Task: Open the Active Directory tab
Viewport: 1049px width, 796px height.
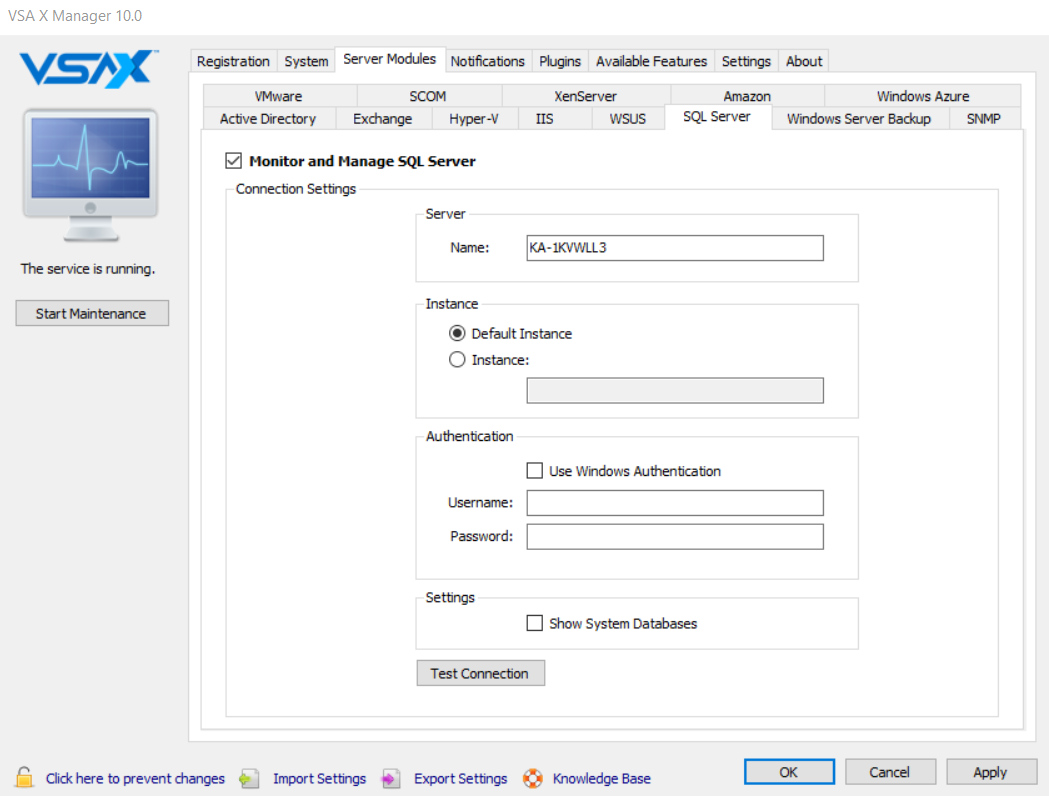Action: (x=268, y=119)
